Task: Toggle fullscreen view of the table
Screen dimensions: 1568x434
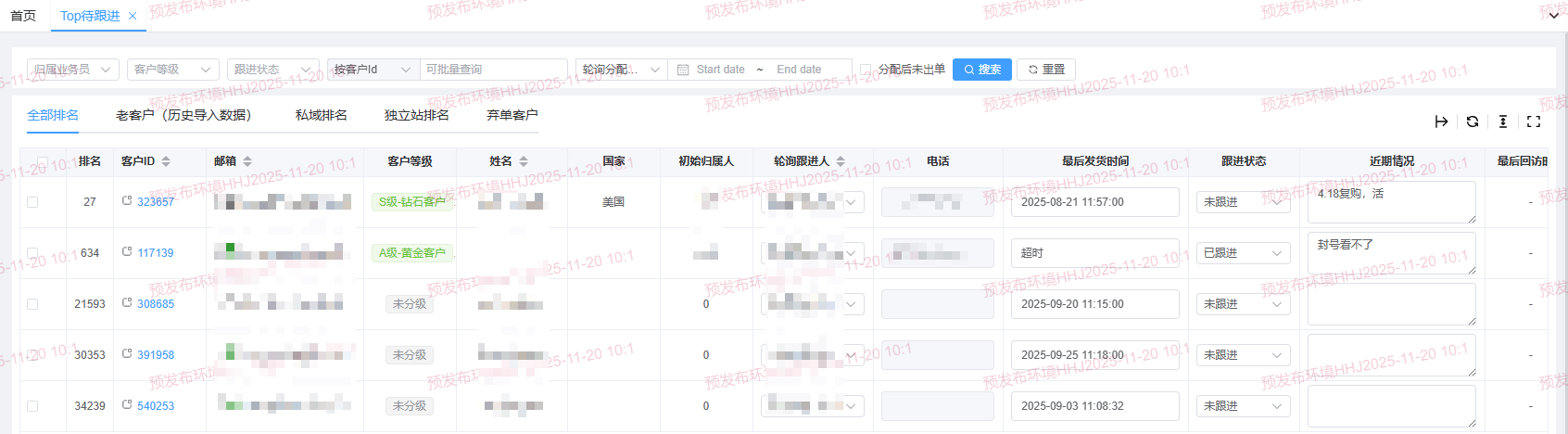Action: pos(1533,121)
